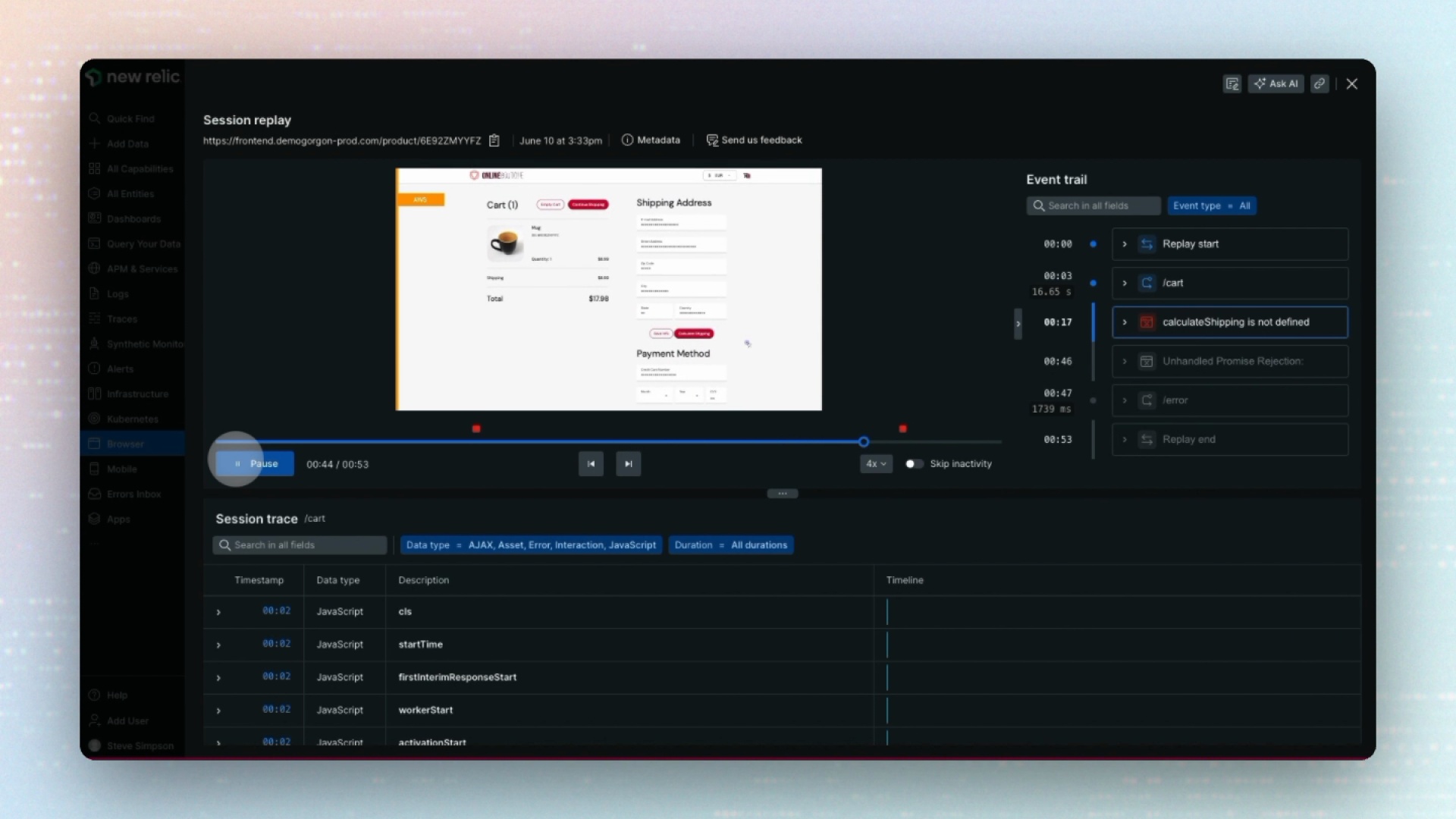Click the /cart route change icon
This screenshot has height=819, width=1456.
[1147, 283]
